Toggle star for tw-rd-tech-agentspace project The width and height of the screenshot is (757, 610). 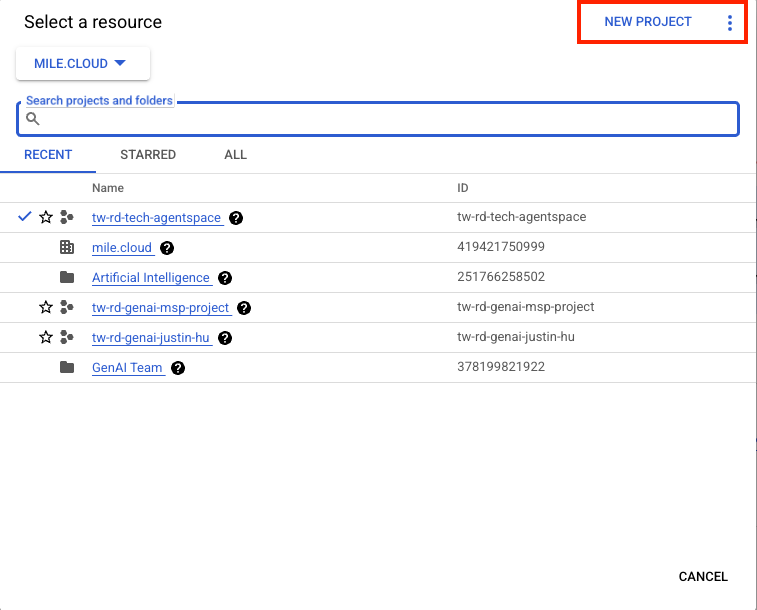coord(45,218)
